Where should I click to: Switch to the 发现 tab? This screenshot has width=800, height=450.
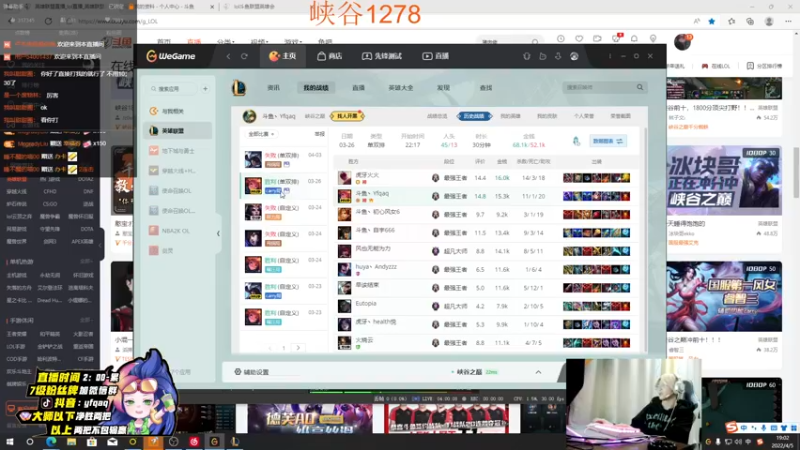[443, 88]
